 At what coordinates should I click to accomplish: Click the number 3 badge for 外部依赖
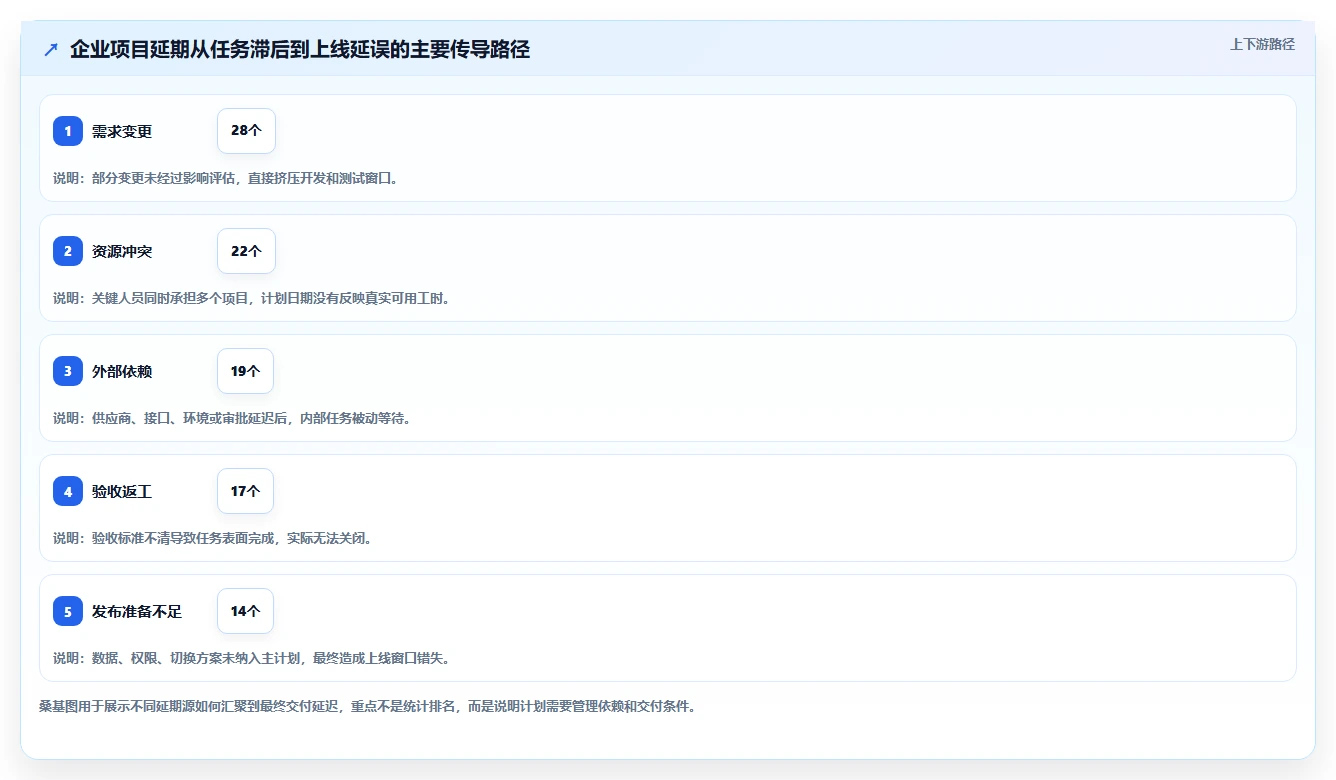point(68,371)
